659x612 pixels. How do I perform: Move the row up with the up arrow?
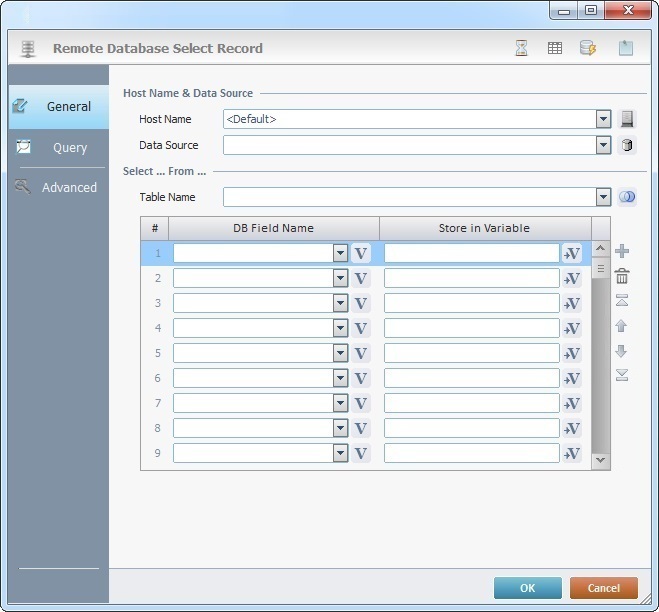(622, 326)
